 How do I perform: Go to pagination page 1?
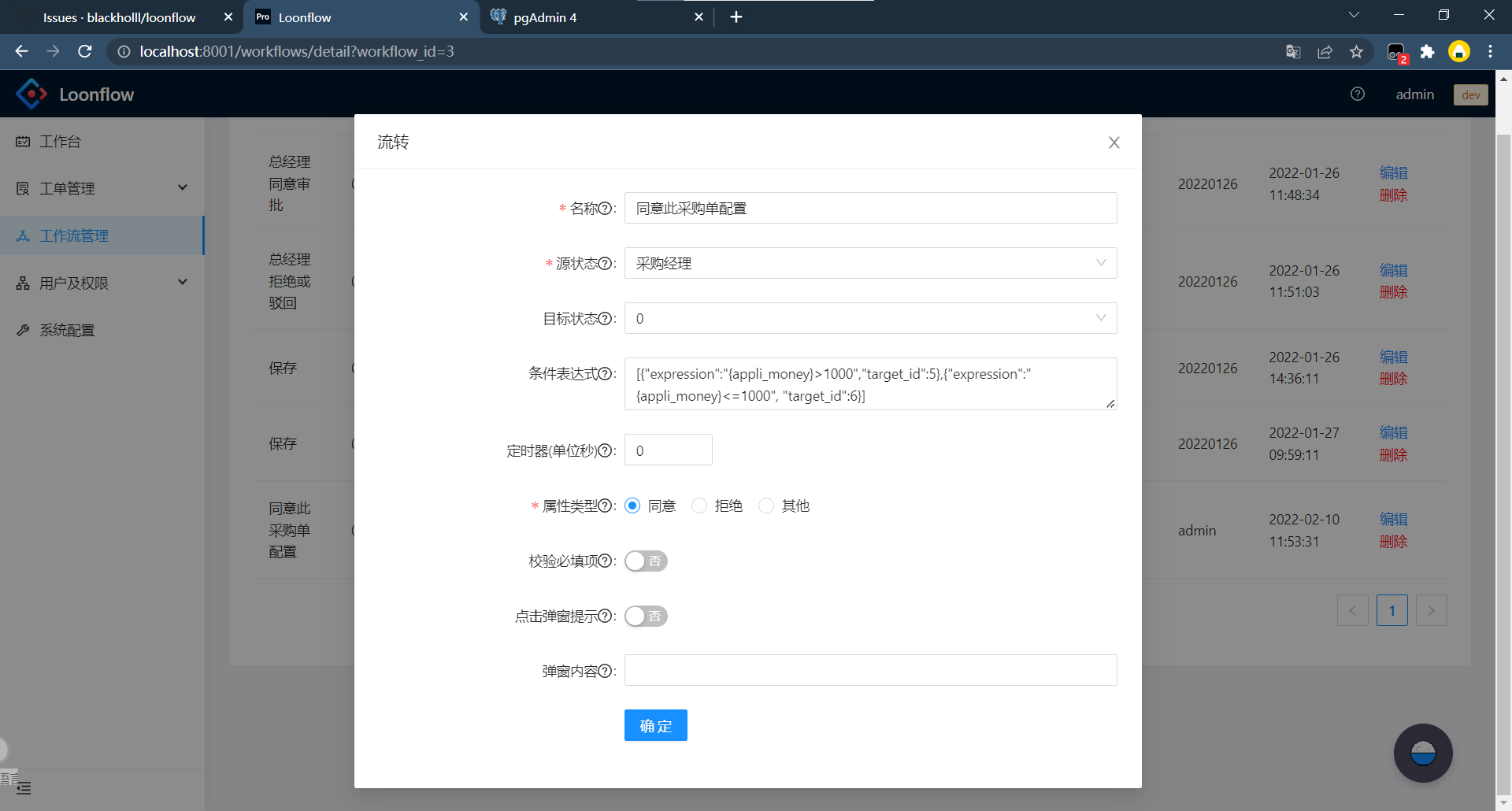[x=1392, y=611]
